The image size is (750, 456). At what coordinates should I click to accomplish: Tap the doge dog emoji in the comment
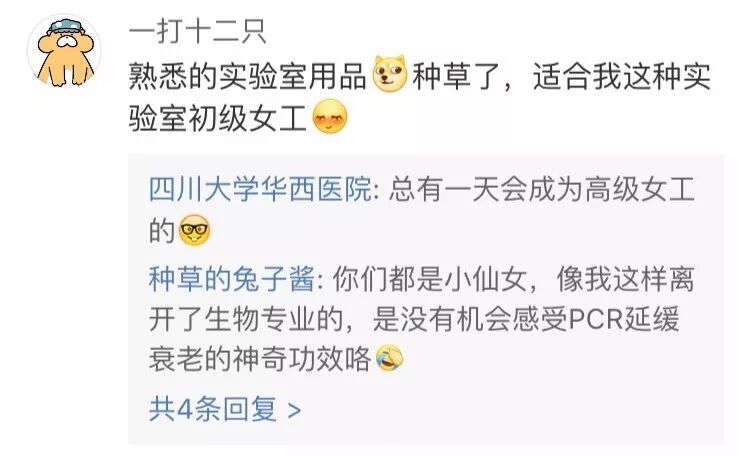(390, 74)
